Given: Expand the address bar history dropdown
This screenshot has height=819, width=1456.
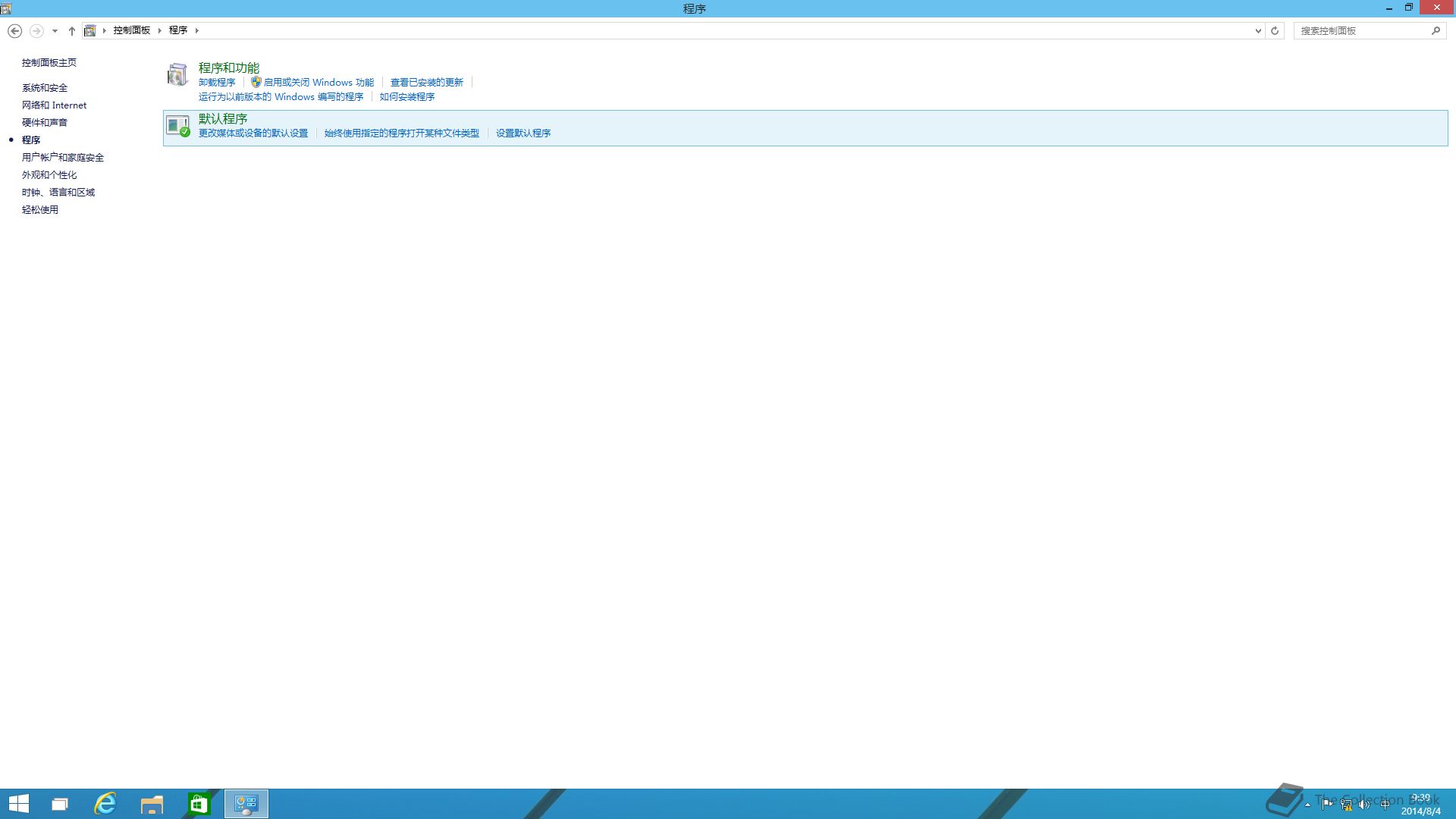Looking at the screenshot, I should coord(1258,31).
